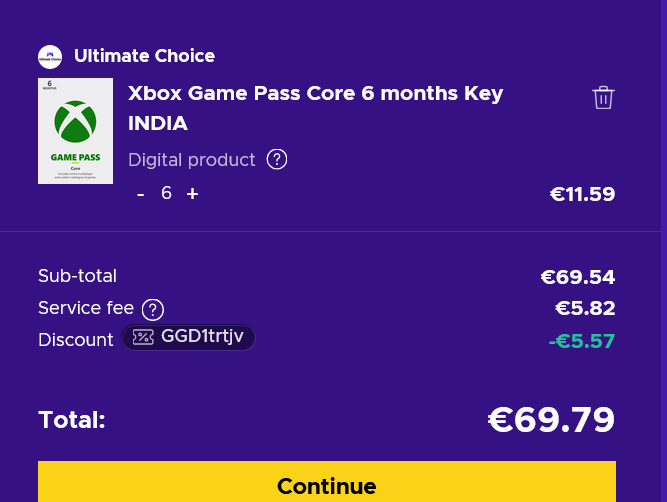This screenshot has height=502, width=667.
Task: Click the coupon ticket icon in discount chip
Action: click(143, 337)
